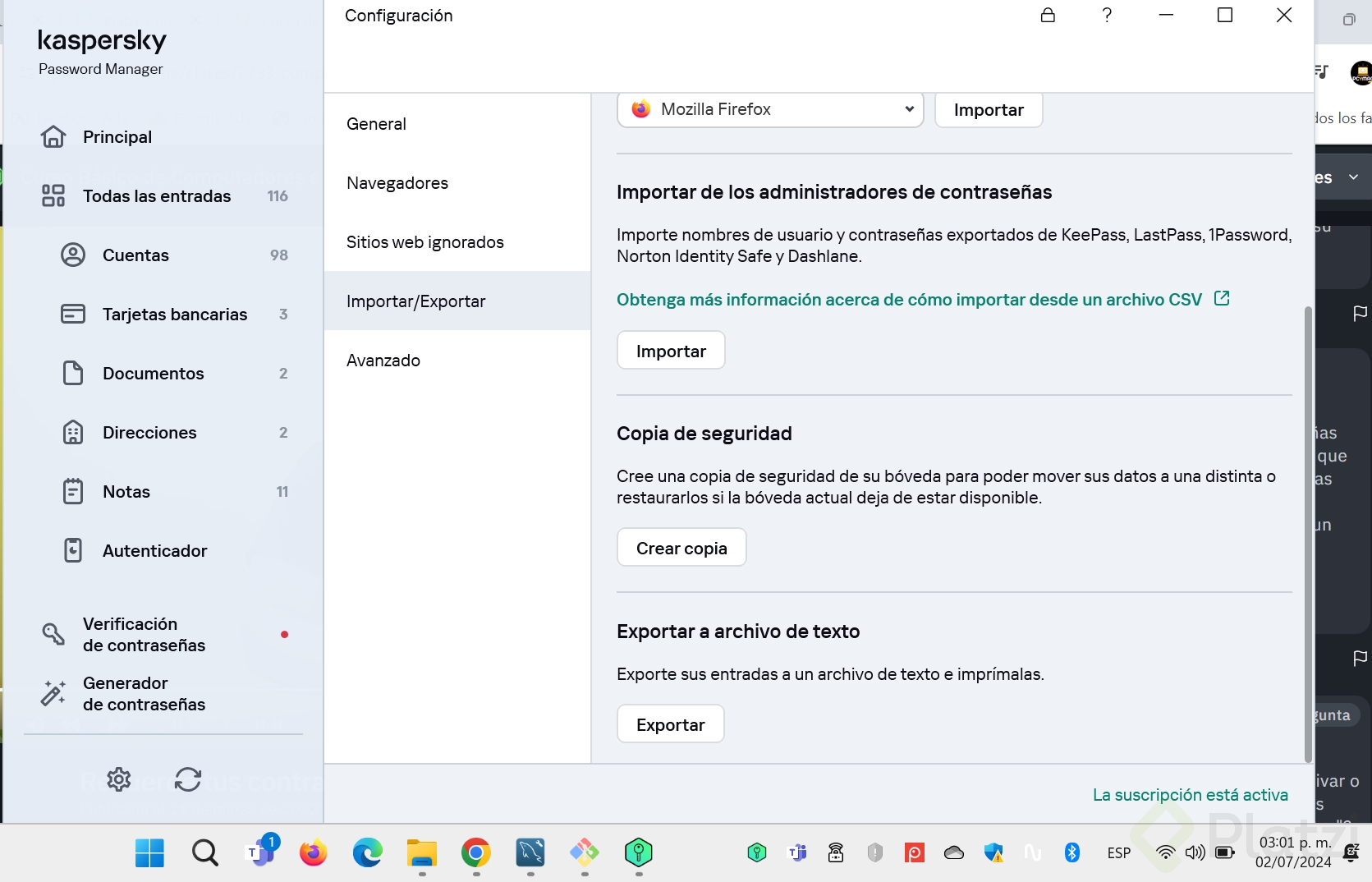Open settings gear in sidebar
The width and height of the screenshot is (1372, 882).
tap(119, 779)
